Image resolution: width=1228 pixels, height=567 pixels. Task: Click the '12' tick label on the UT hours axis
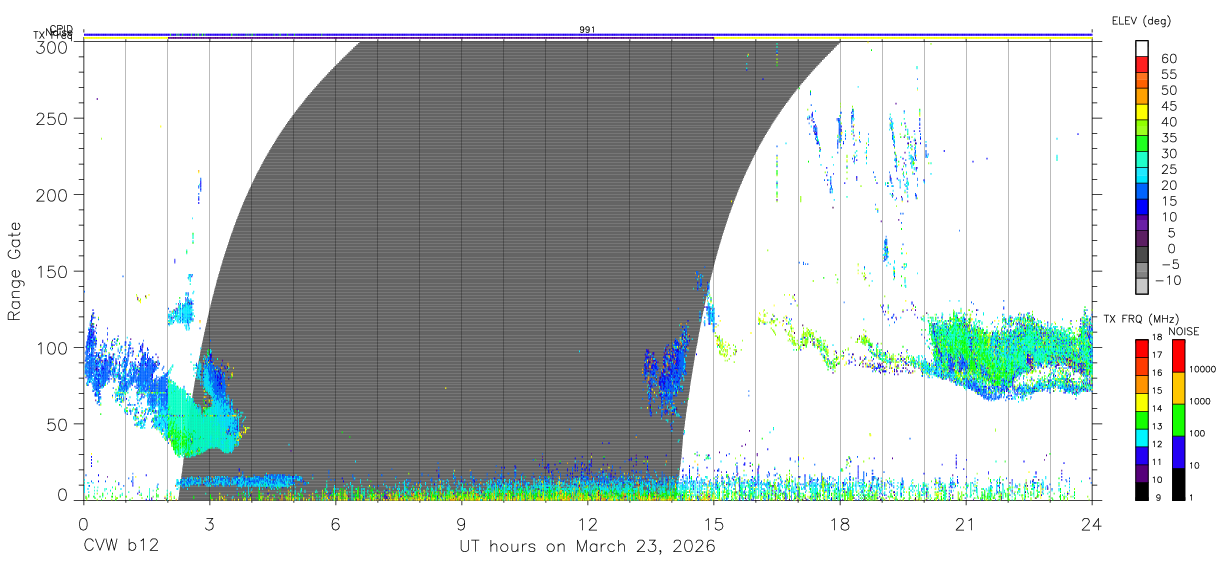[x=587, y=524]
